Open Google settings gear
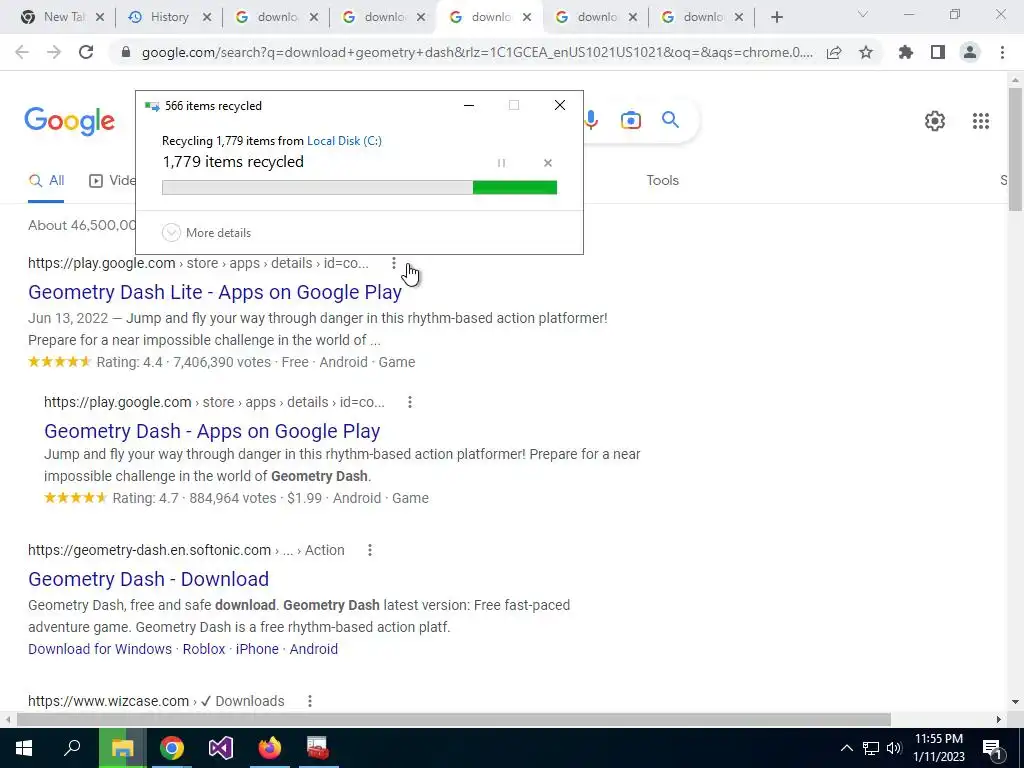This screenshot has width=1024, height=768. (935, 121)
